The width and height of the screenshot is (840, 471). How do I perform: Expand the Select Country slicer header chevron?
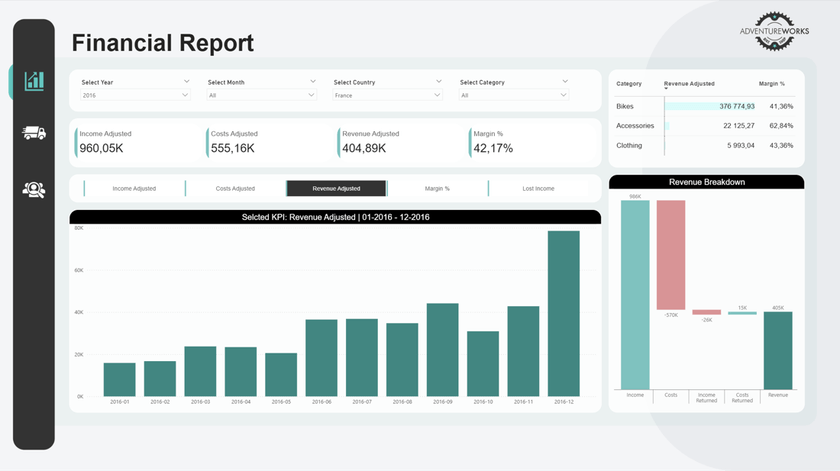pos(439,81)
